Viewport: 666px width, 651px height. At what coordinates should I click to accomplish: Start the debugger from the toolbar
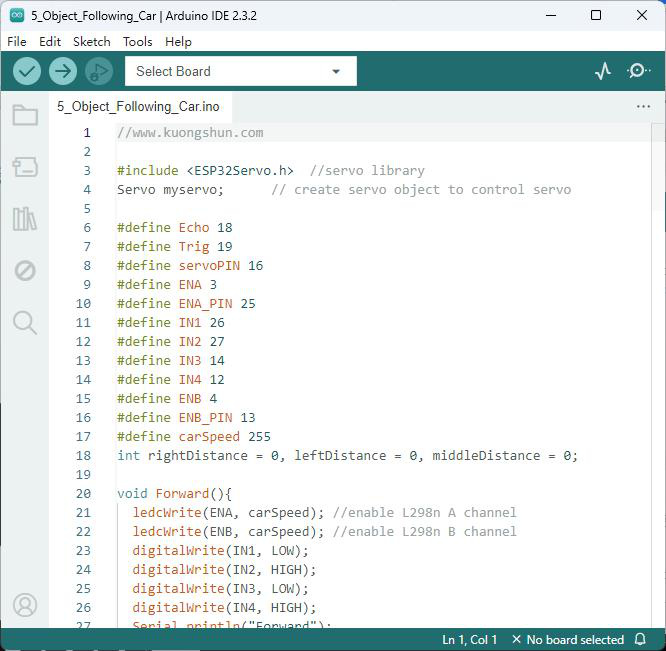tap(99, 71)
